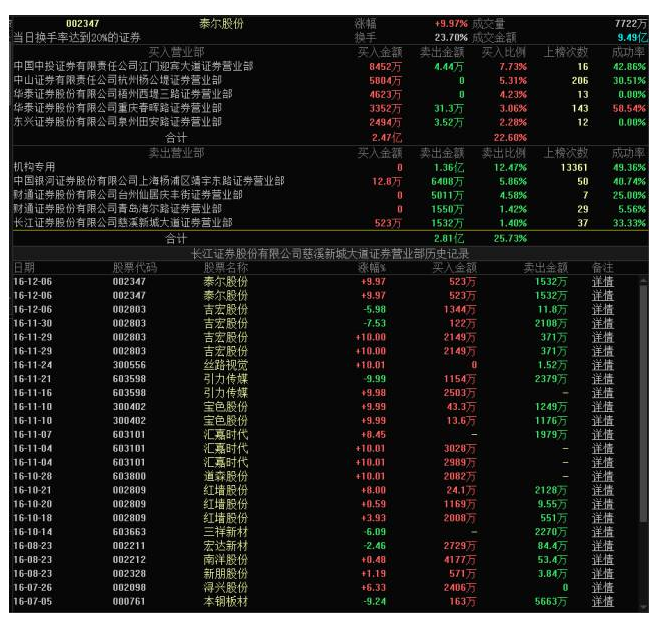Click 当日换手率达到20%的证券 label
This screenshot has height=620, width=654.
(x=77, y=38)
